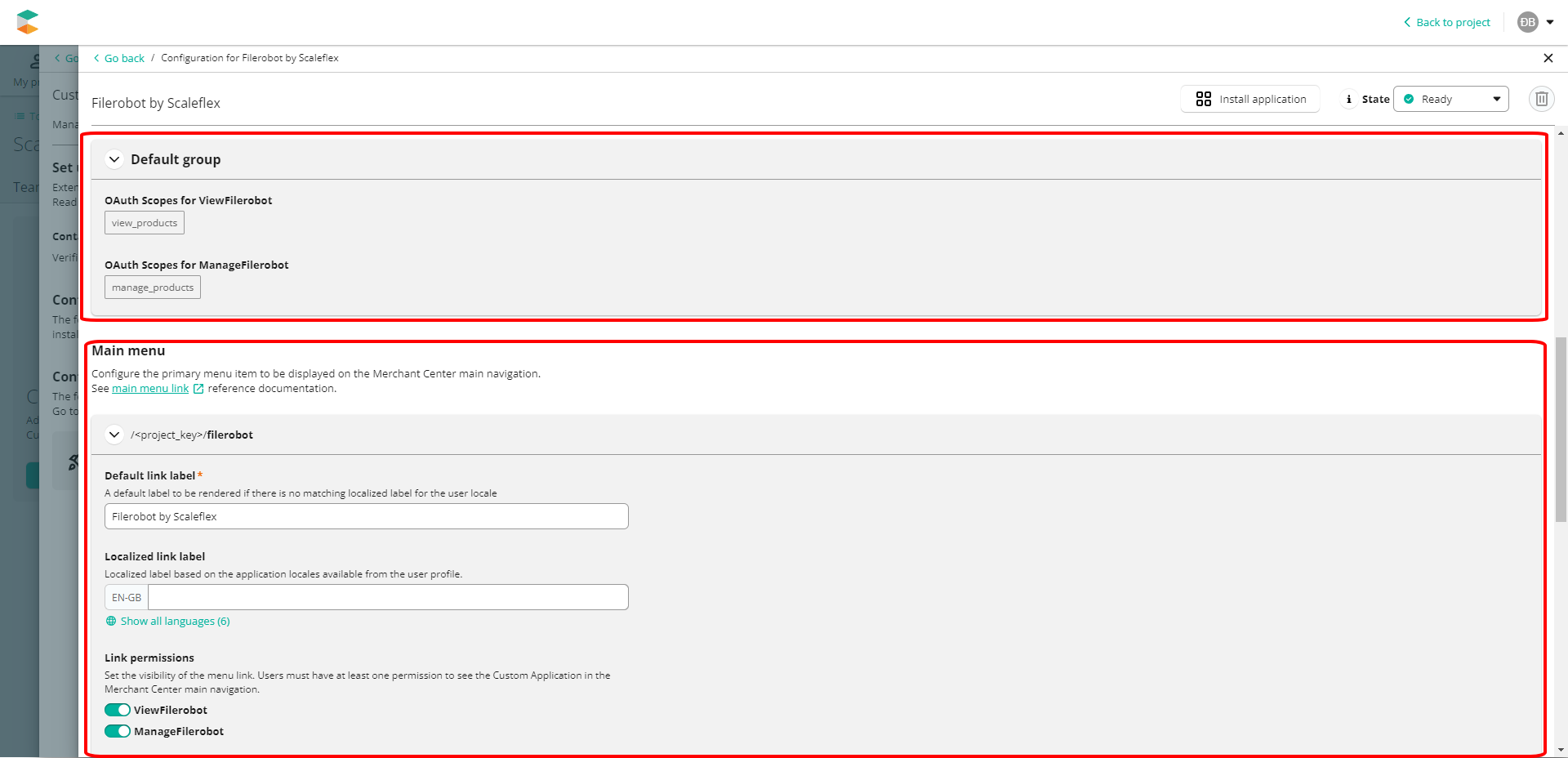Open the main menu link documentation
The height and width of the screenshot is (758, 1568).
150,389
